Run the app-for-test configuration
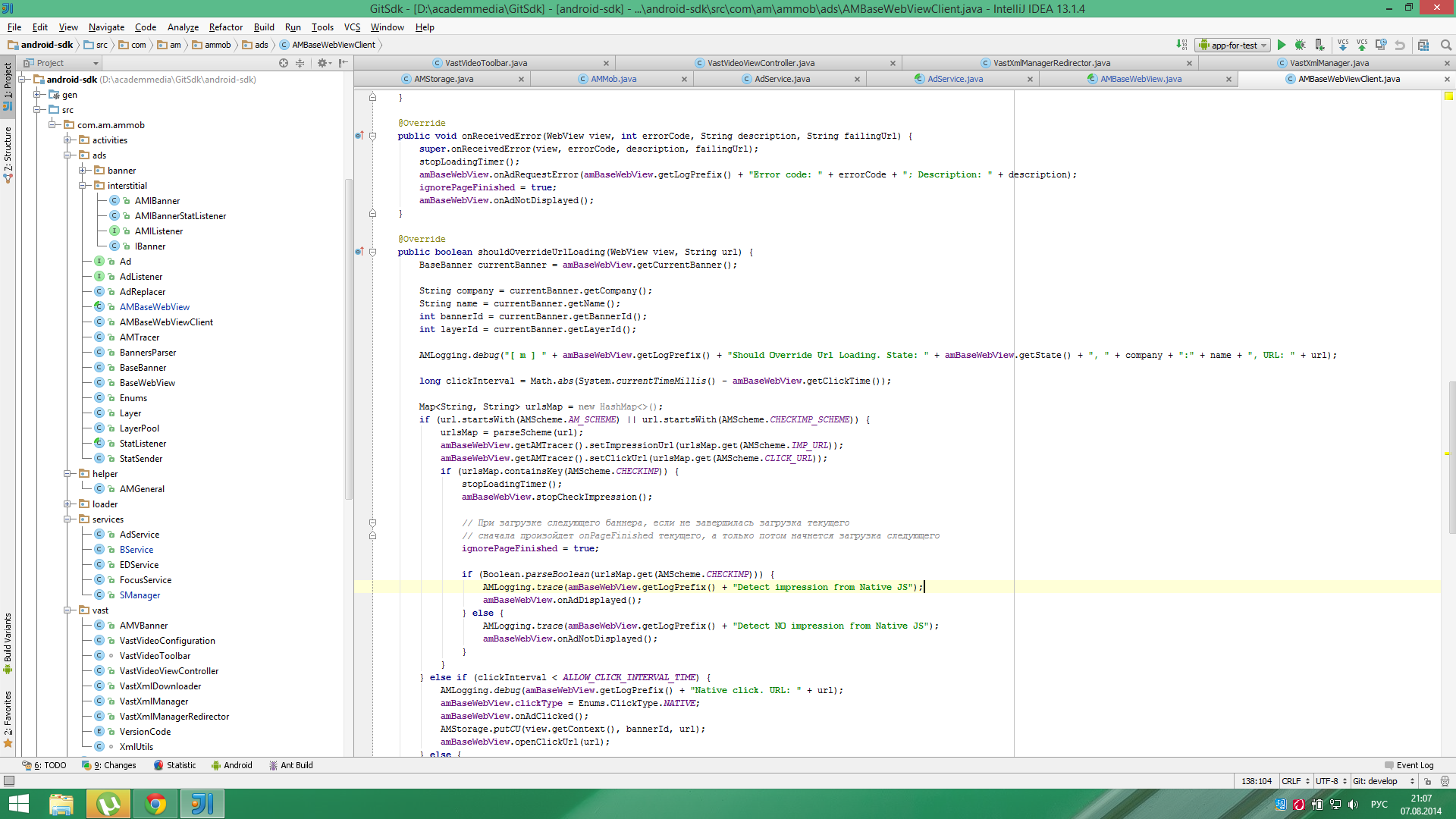 coord(1282,45)
